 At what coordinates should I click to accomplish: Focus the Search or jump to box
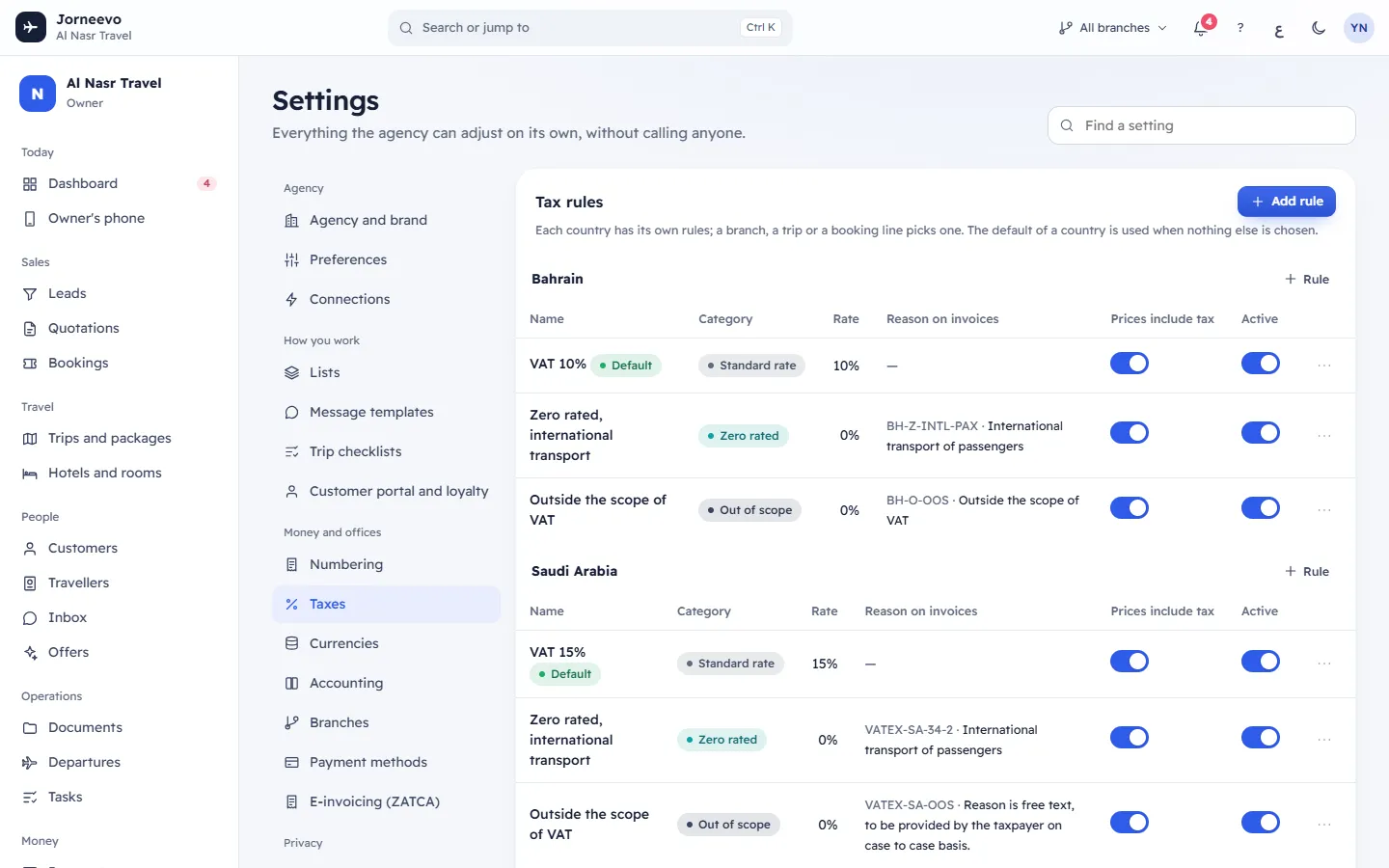pyautogui.click(x=590, y=28)
